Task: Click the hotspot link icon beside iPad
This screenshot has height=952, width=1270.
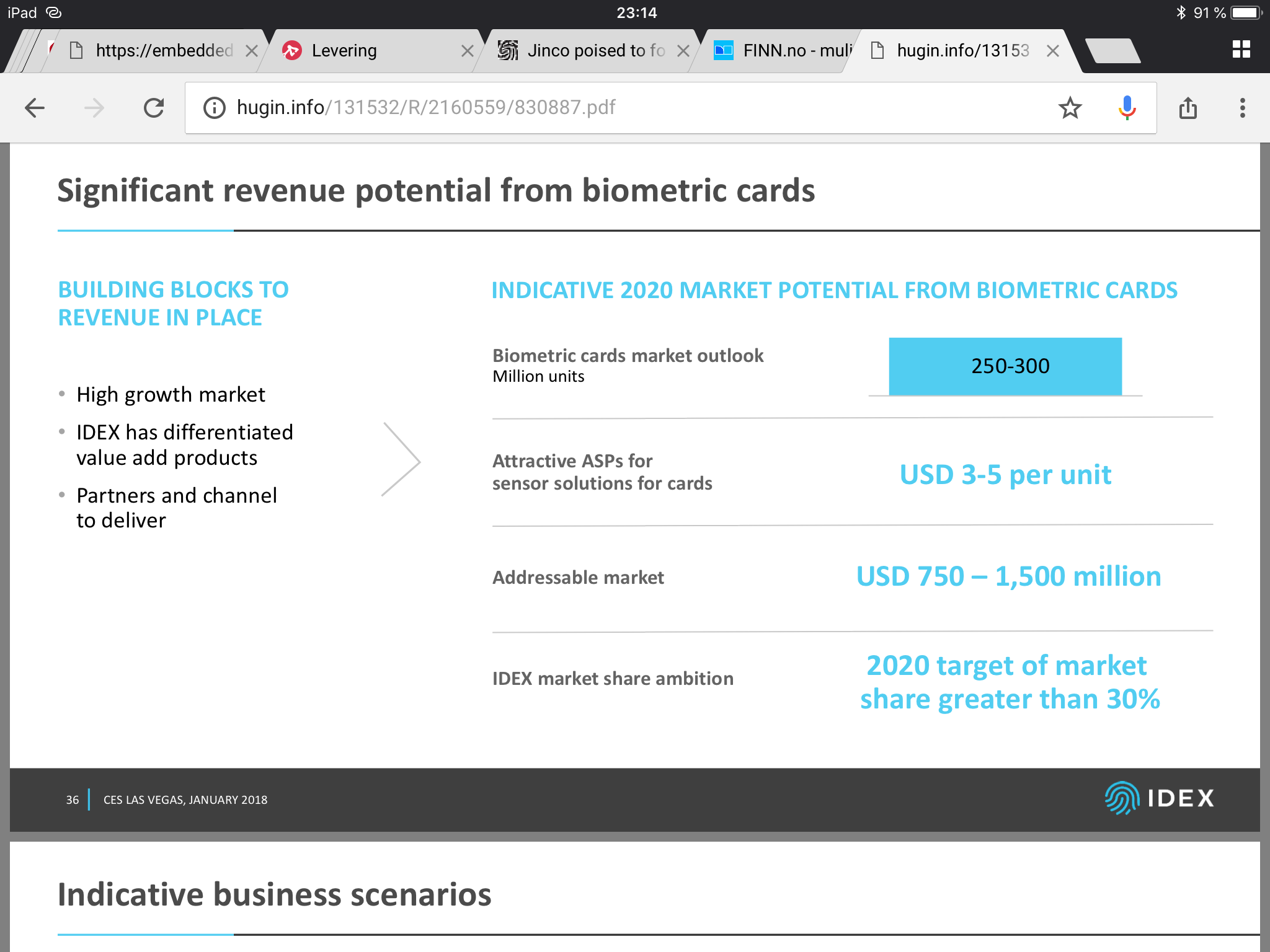Action: 54,12
